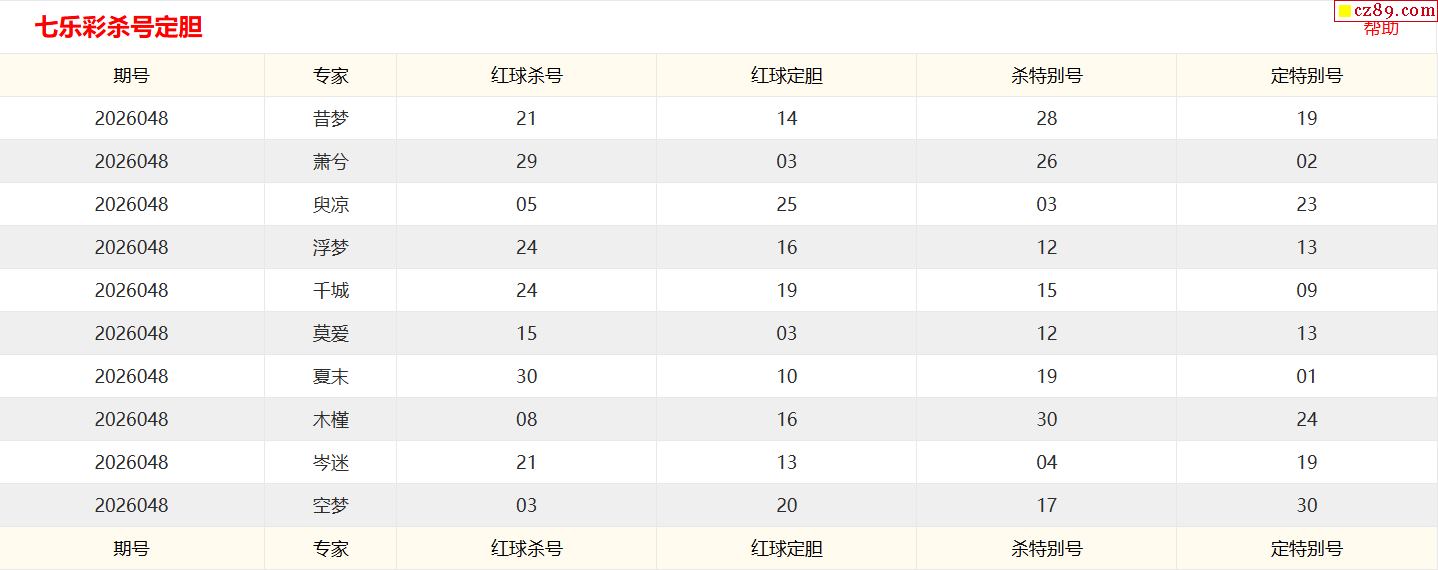Image resolution: width=1438 pixels, height=570 pixels.
Task: Click the yellow square beside cz89.com
Action: tap(1345, 12)
